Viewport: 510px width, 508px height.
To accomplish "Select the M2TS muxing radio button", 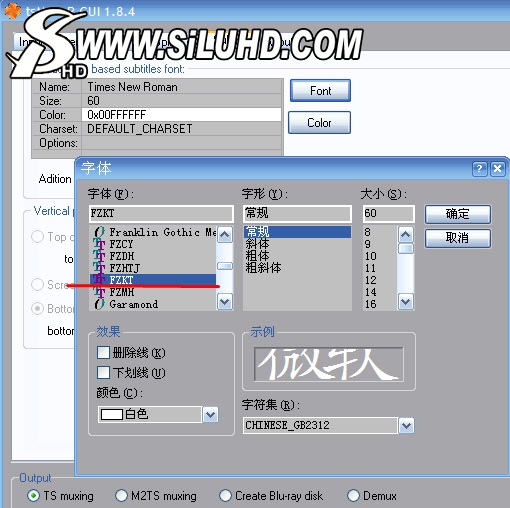I will click(x=121, y=496).
